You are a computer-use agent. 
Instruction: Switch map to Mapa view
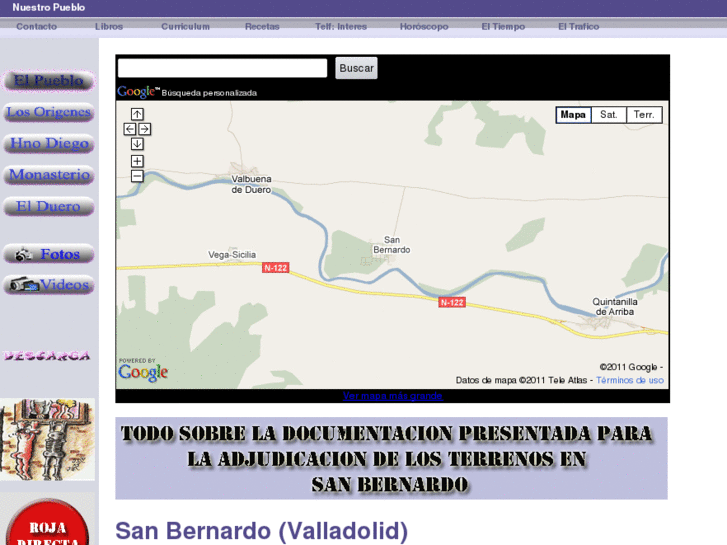[x=573, y=115]
